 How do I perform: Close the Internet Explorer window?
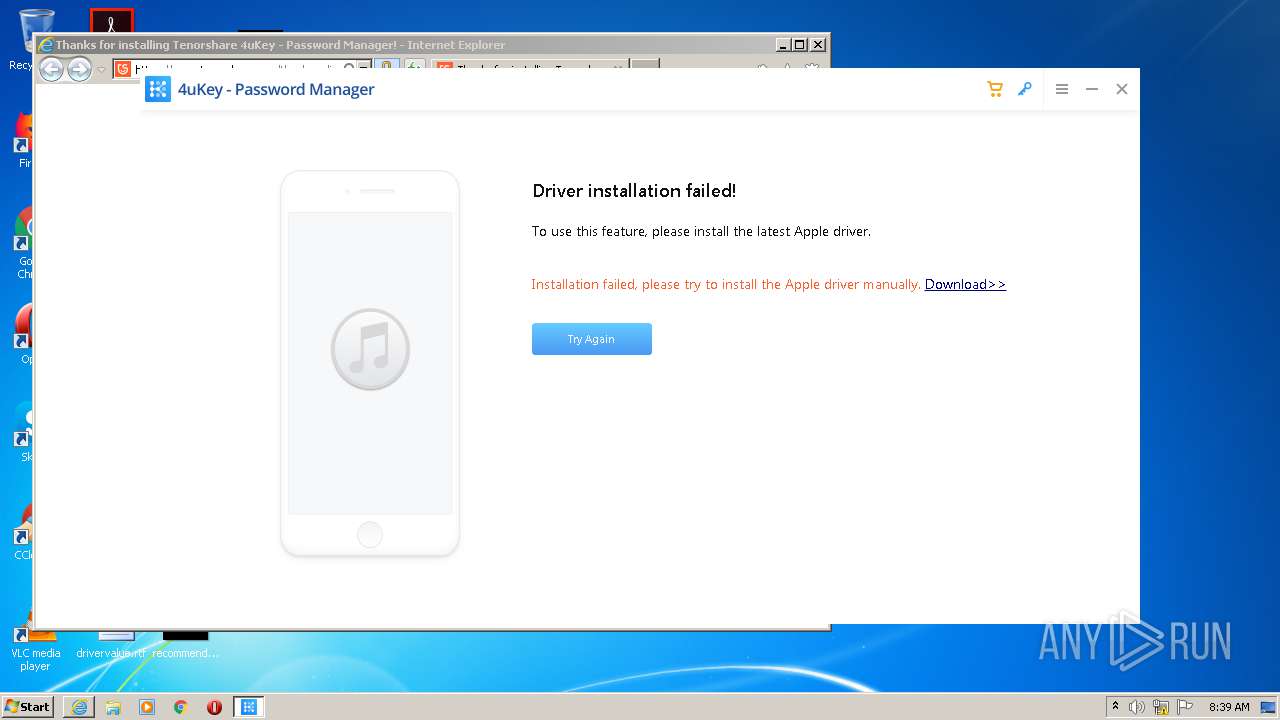(x=818, y=45)
